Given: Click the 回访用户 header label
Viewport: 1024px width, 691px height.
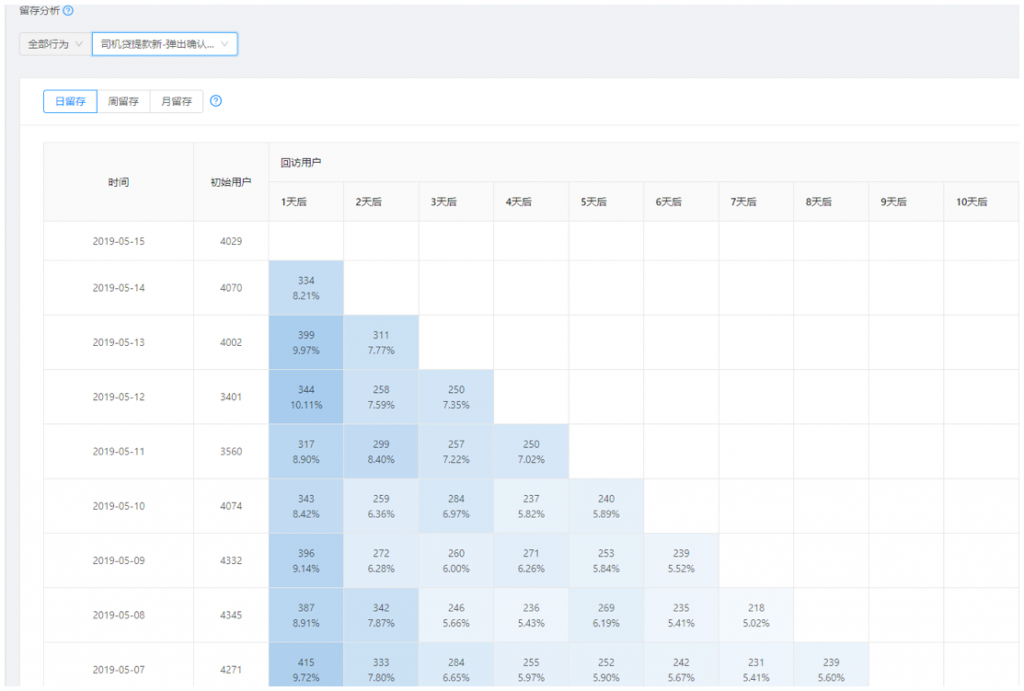Looking at the screenshot, I should [x=301, y=162].
